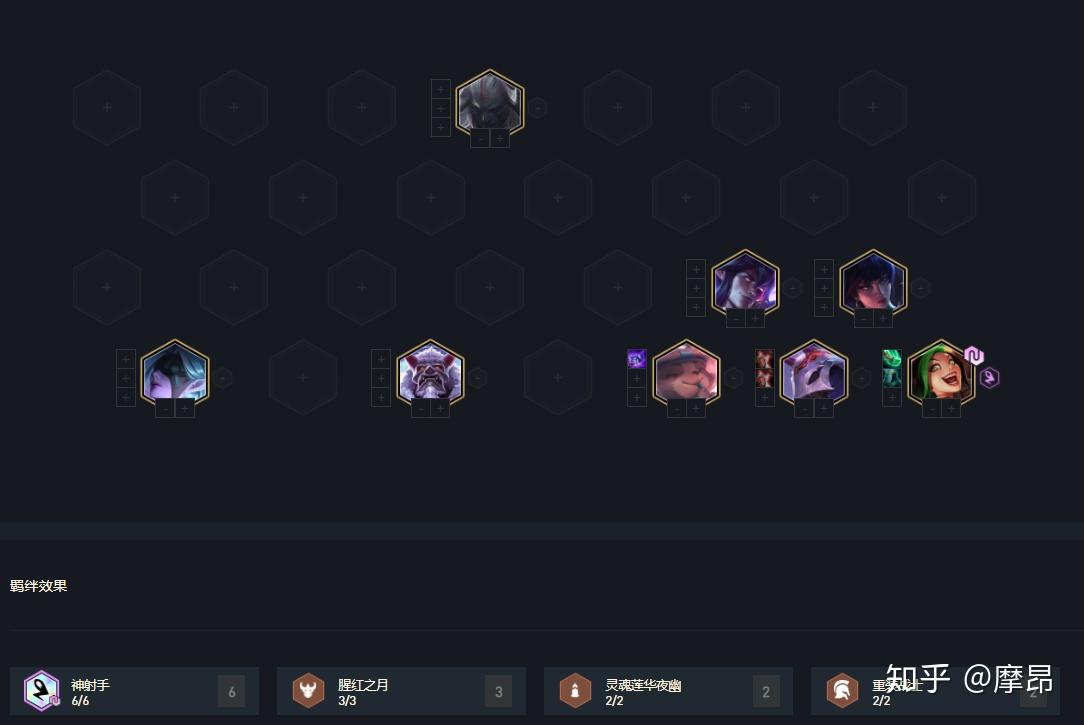
Task: Select the Teemo champion hexagon
Action: [686, 374]
